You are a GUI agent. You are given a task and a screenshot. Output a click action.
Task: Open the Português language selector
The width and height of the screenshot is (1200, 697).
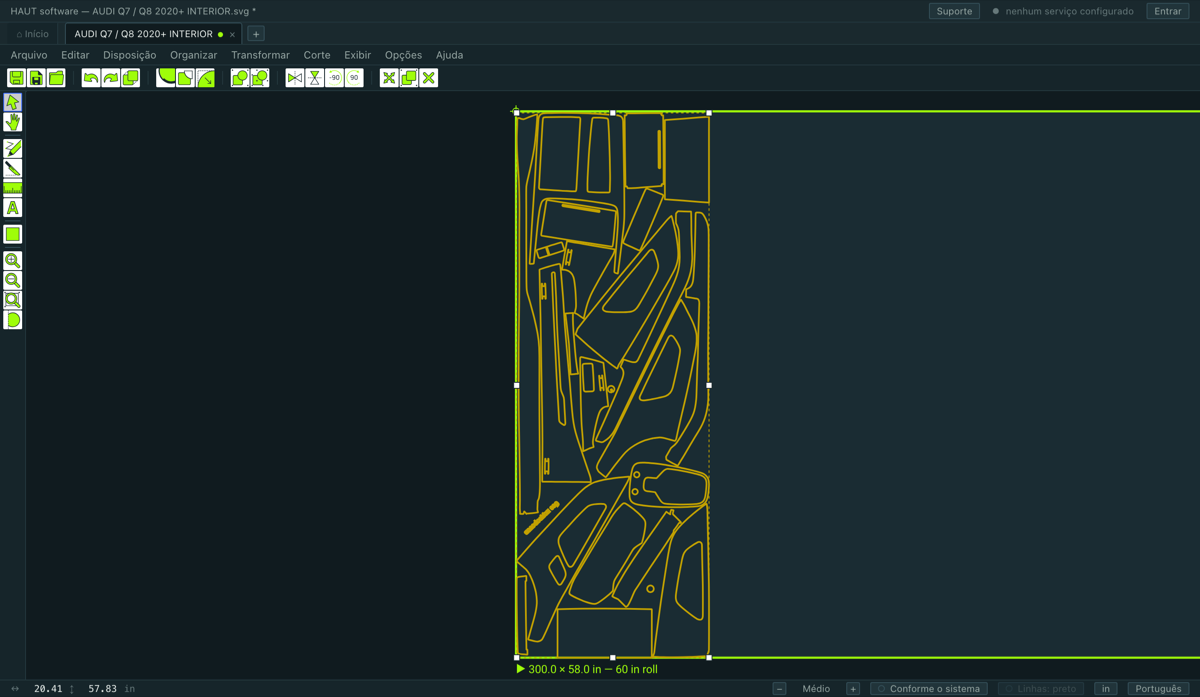(x=1158, y=688)
